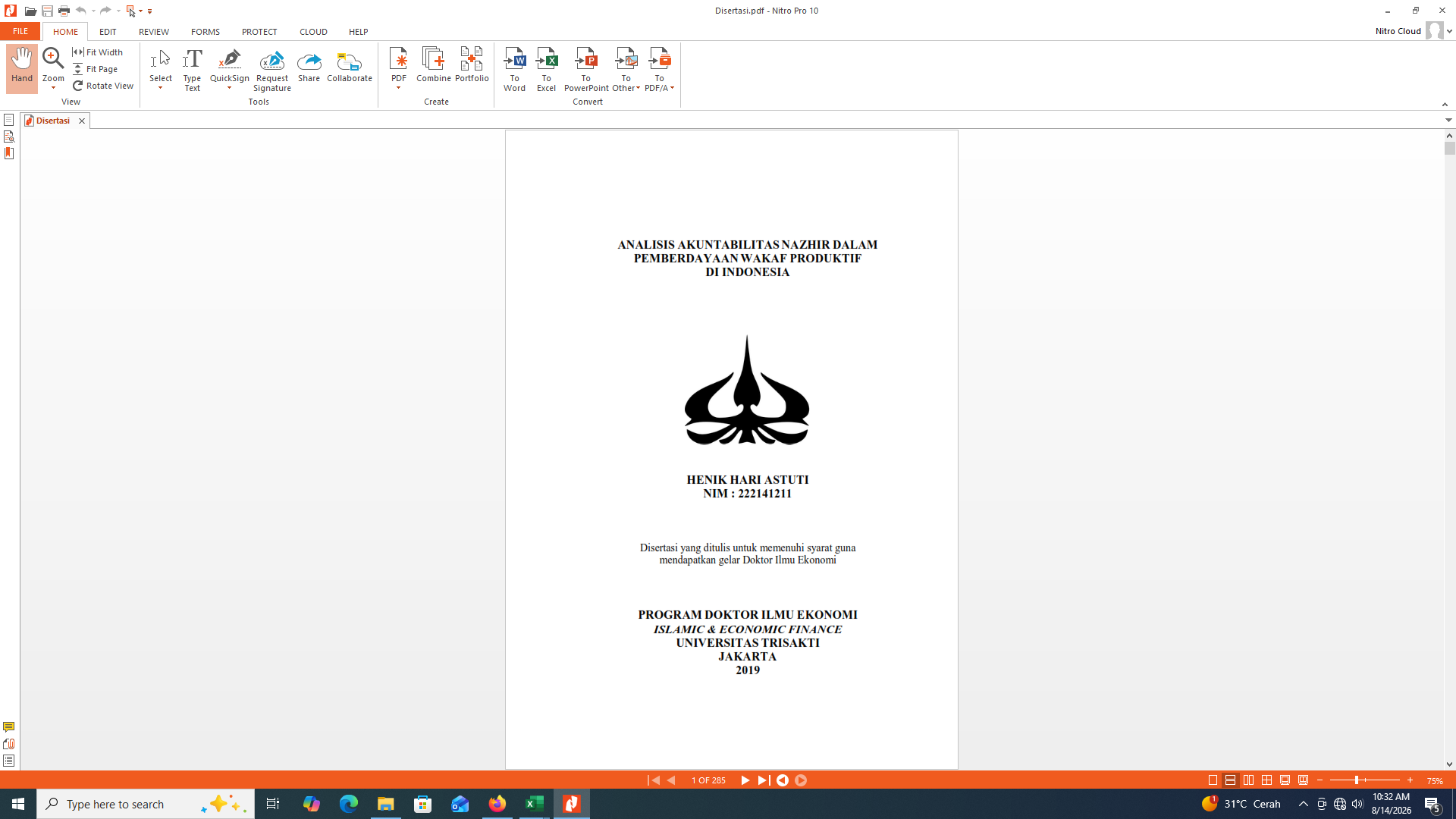
Task: Enable facing continuous four-pane view
Action: tap(1267, 780)
